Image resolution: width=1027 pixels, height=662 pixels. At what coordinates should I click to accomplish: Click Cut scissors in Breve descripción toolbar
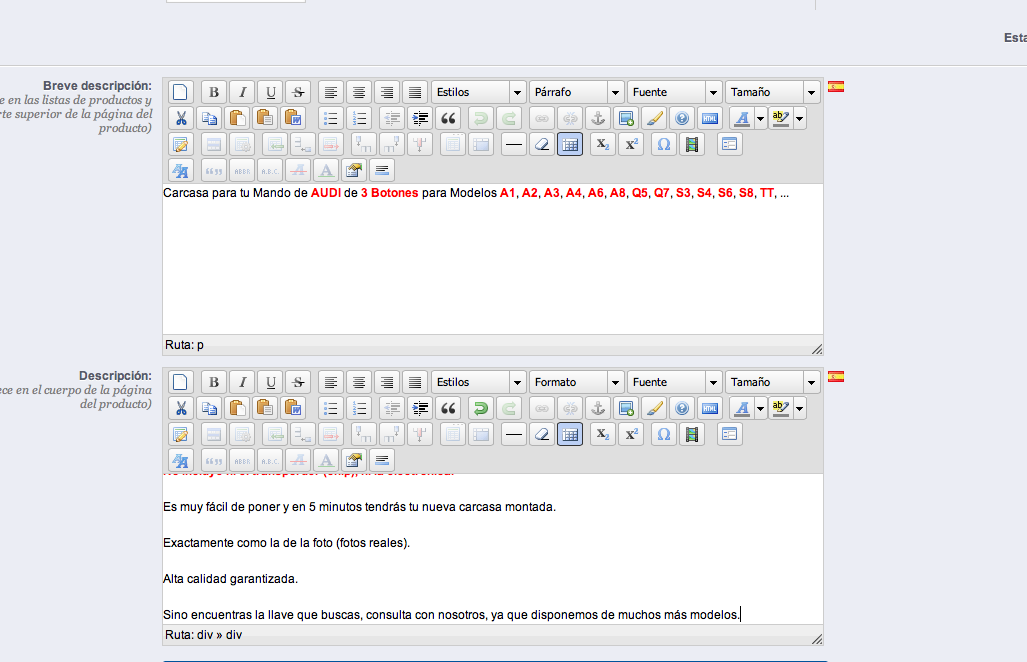pyautogui.click(x=181, y=119)
